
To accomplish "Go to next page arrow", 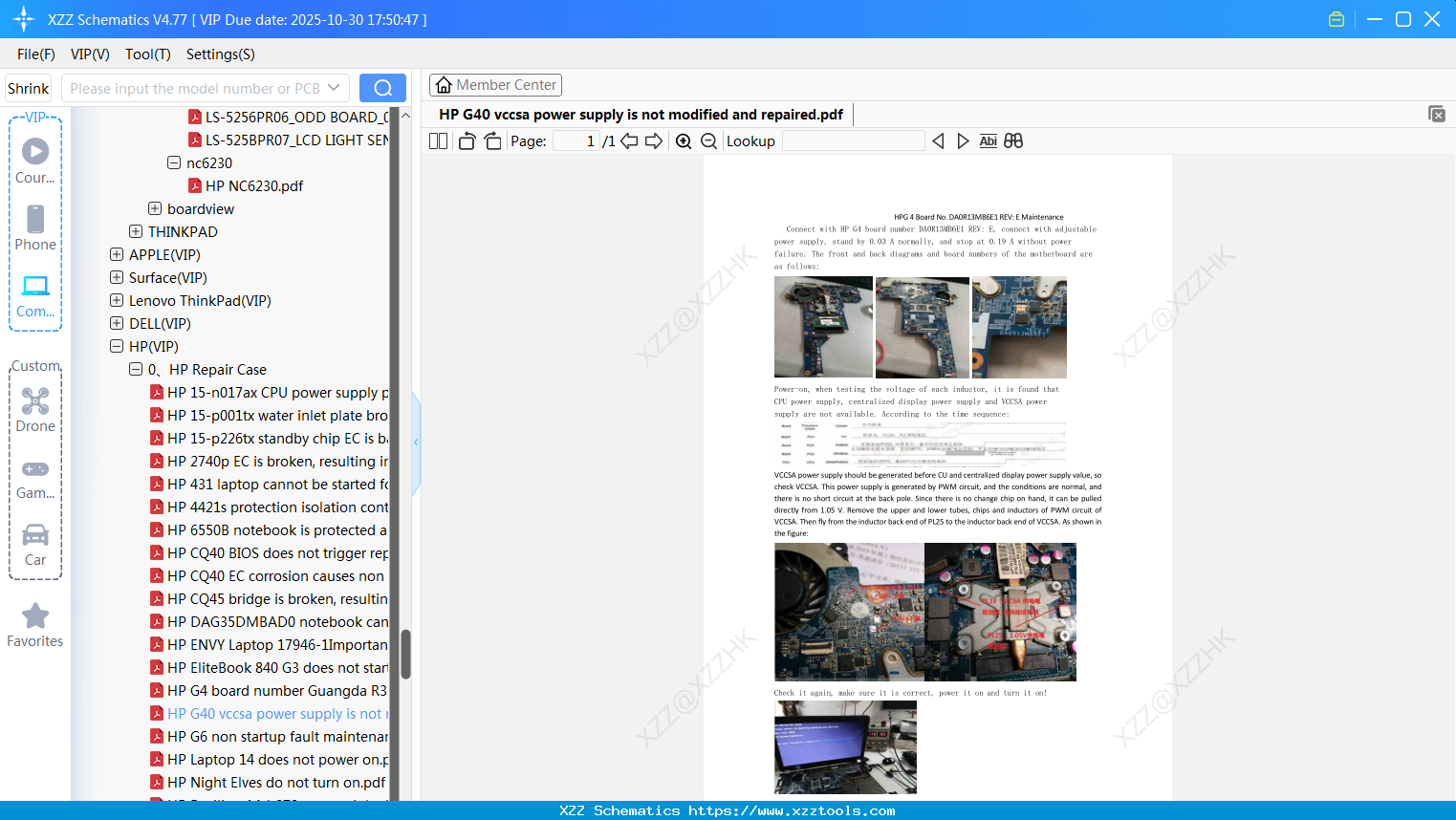I will pyautogui.click(x=654, y=141).
